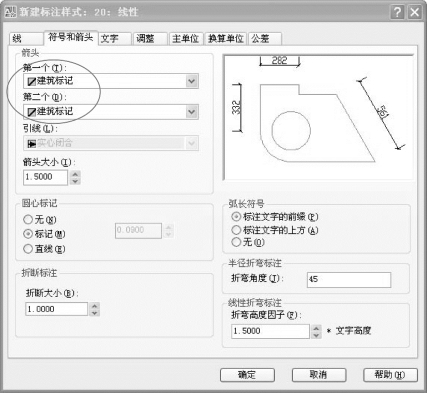Switch to the 文字 tab
The width and height of the screenshot is (427, 393).
click(x=115, y=39)
